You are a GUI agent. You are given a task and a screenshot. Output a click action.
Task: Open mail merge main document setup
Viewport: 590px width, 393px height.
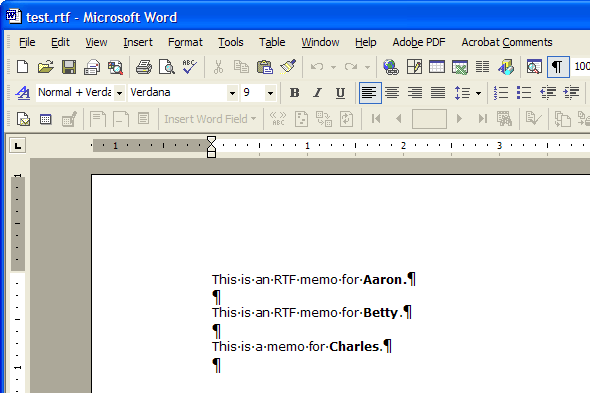[x=23, y=119]
